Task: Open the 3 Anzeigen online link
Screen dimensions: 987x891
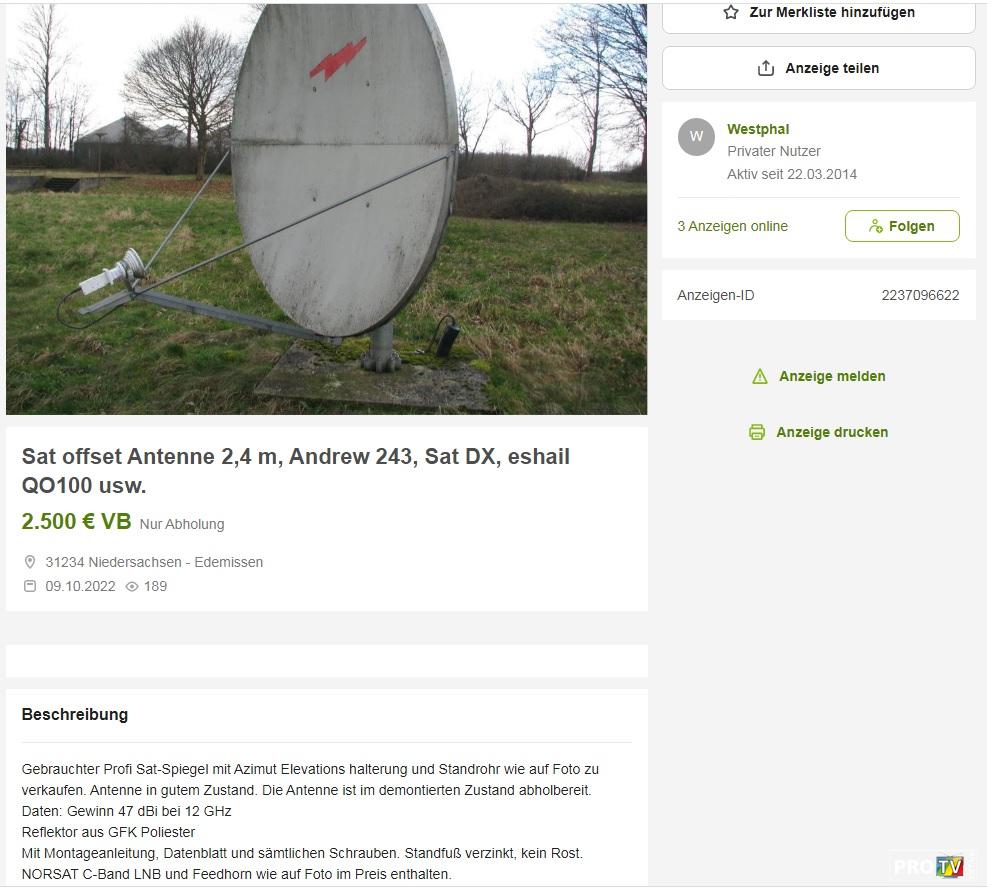Action: [732, 226]
